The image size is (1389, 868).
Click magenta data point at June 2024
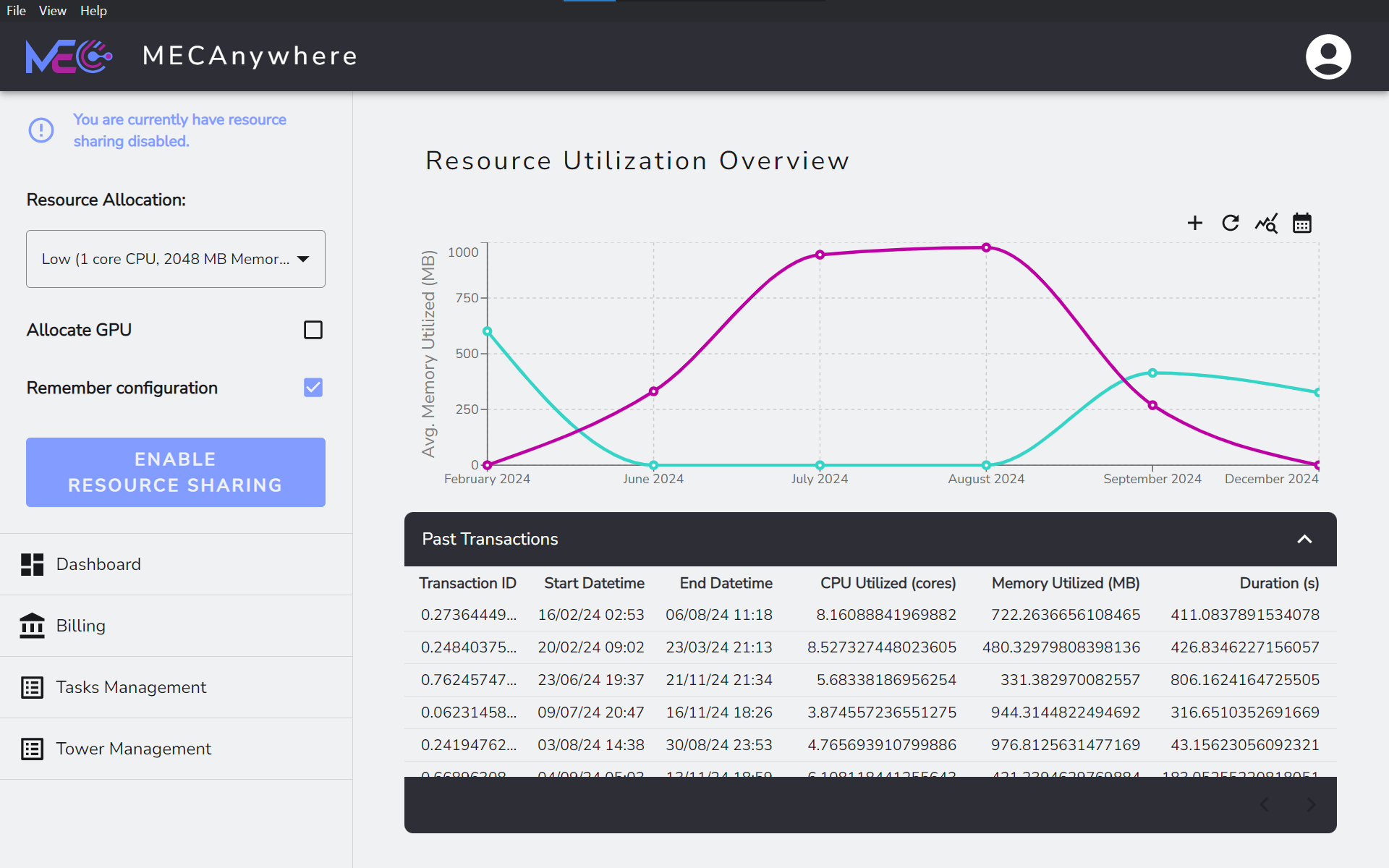pyautogui.click(x=653, y=391)
